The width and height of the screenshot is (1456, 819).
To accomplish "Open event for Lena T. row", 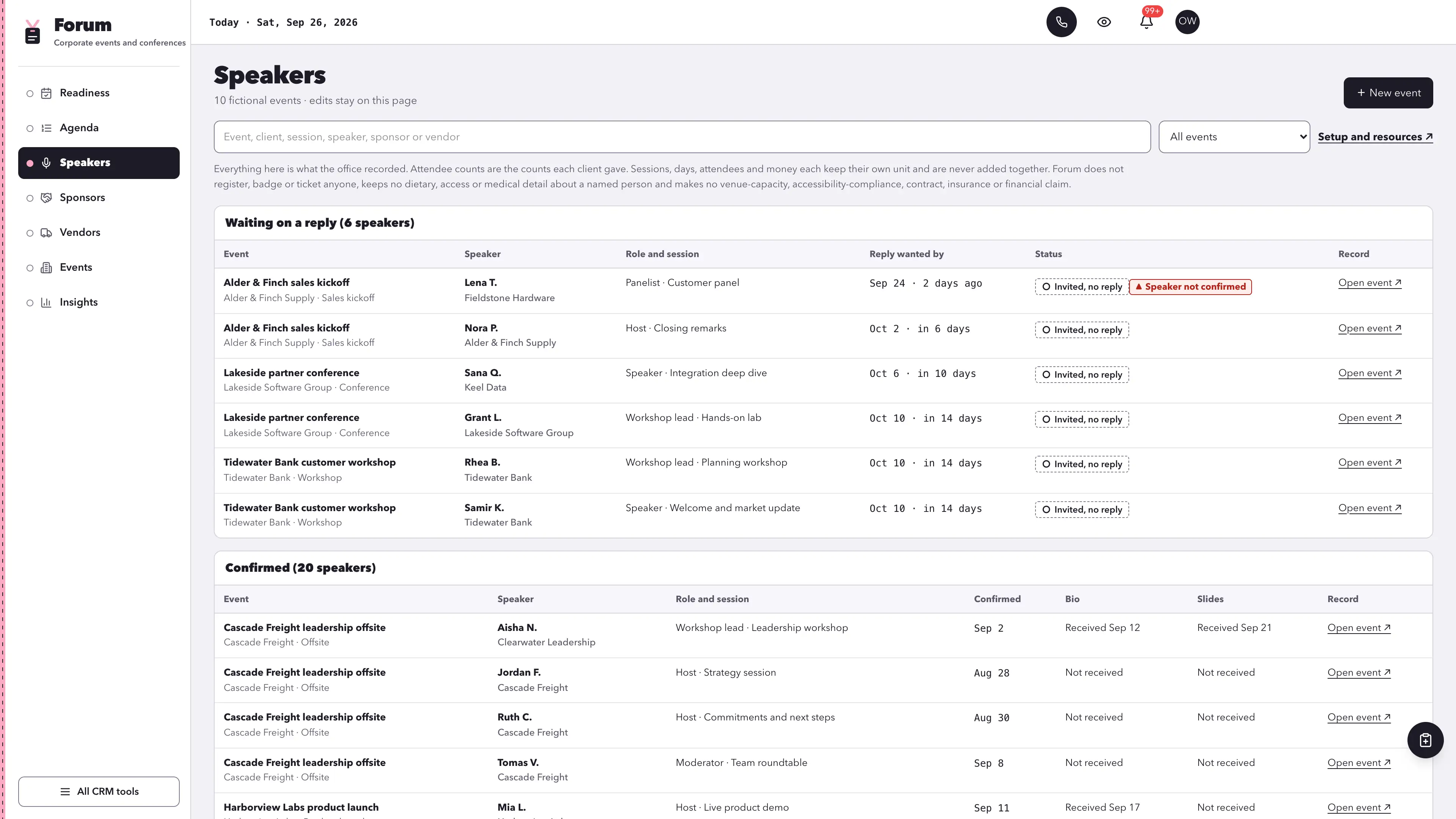I will [1370, 282].
